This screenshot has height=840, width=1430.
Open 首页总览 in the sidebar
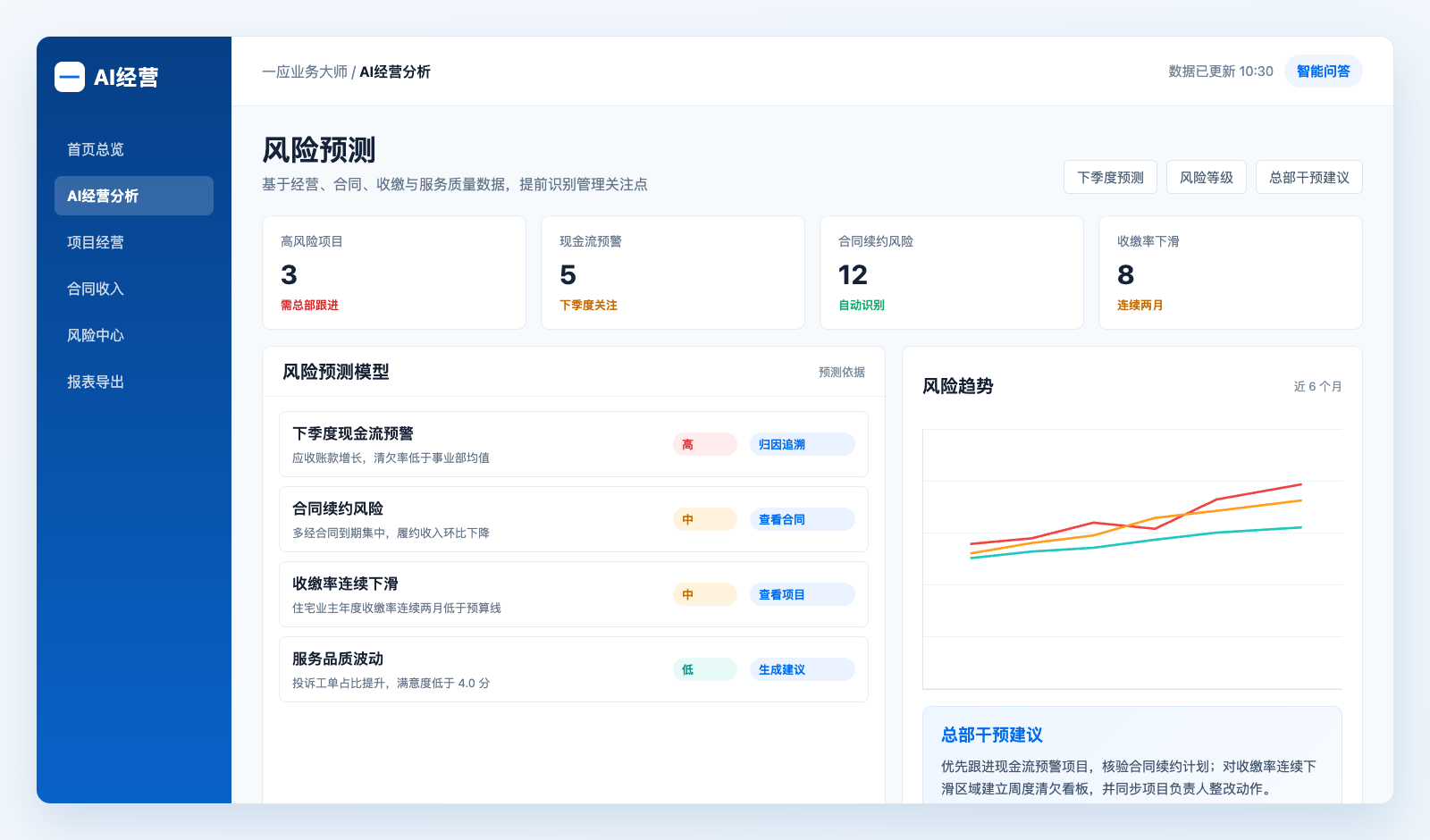pos(134,149)
